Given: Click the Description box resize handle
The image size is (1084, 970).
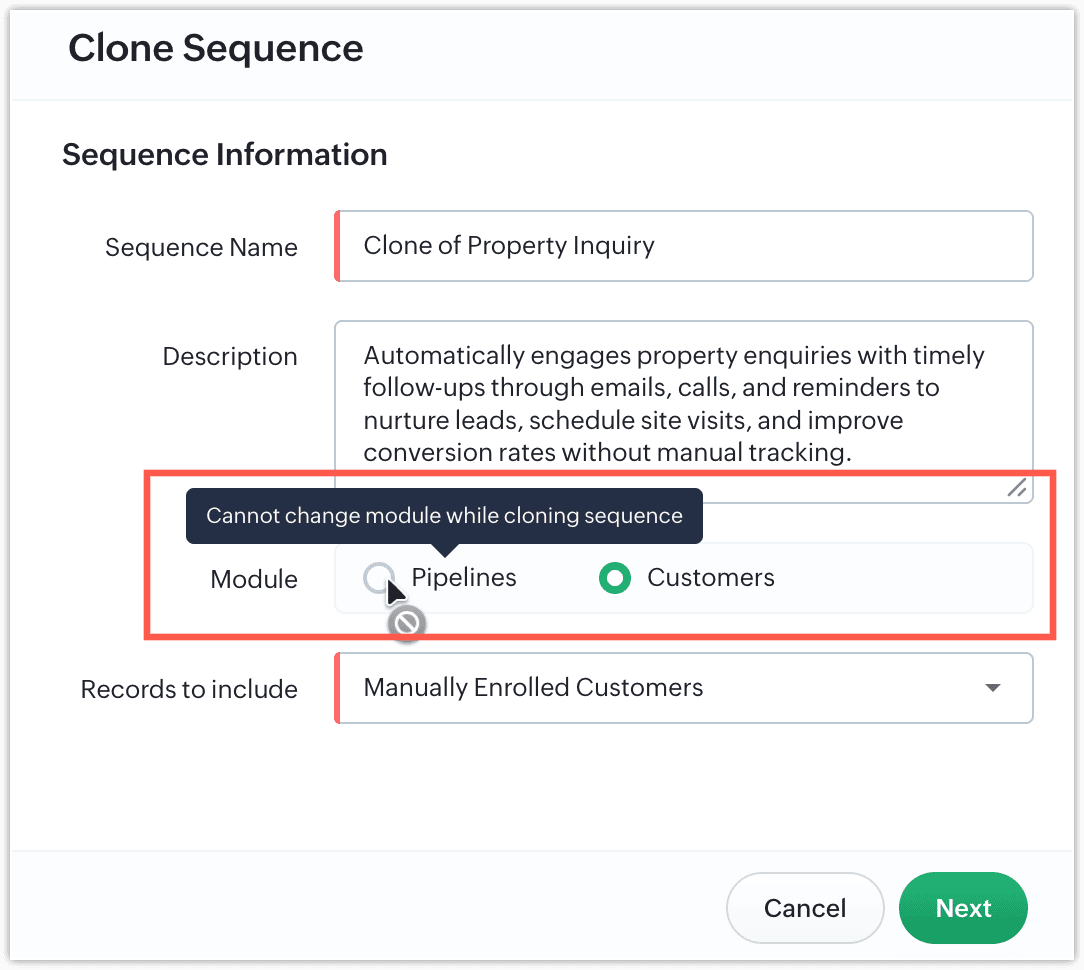Looking at the screenshot, I should click(1017, 488).
